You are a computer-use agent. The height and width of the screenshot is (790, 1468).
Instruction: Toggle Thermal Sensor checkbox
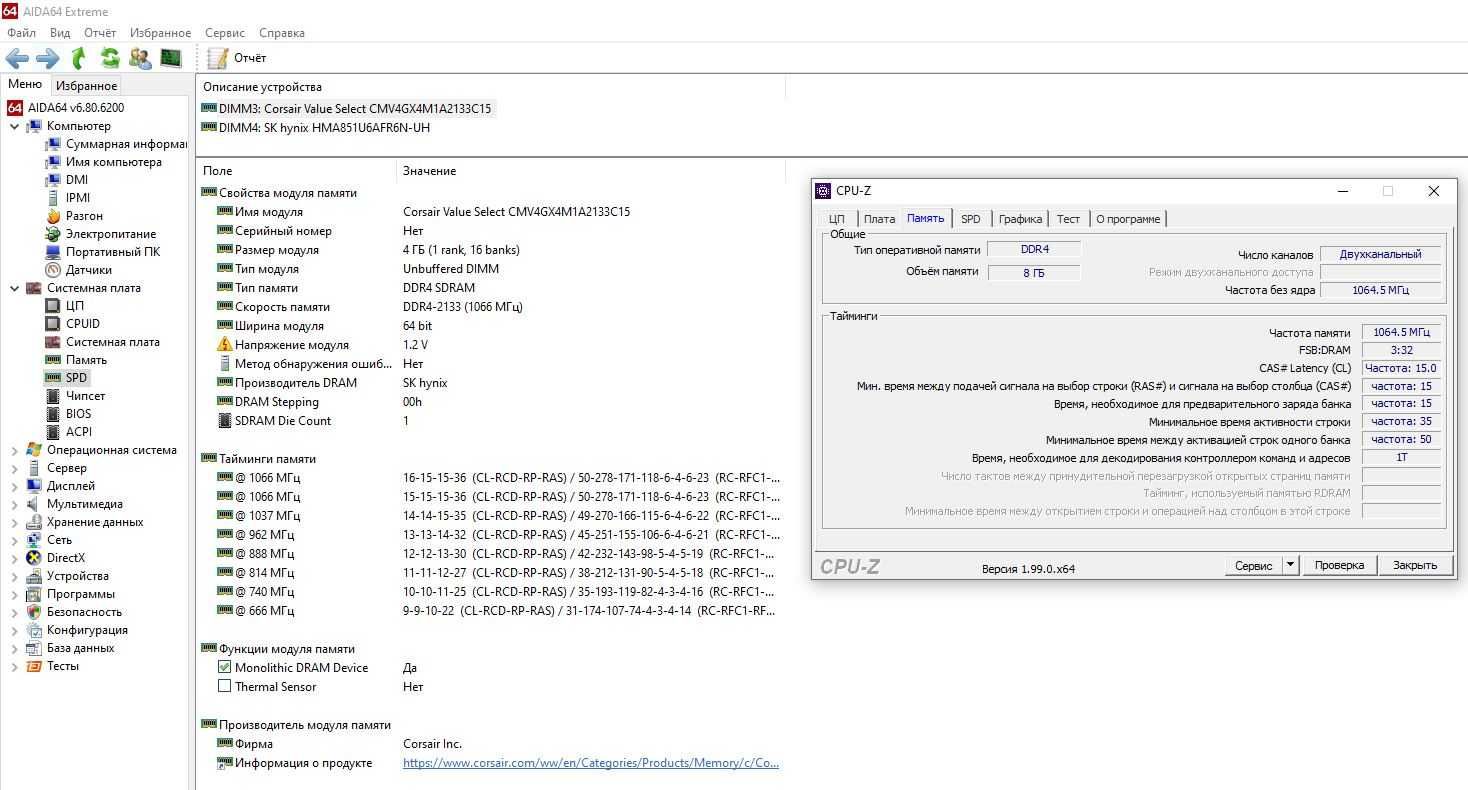point(224,686)
